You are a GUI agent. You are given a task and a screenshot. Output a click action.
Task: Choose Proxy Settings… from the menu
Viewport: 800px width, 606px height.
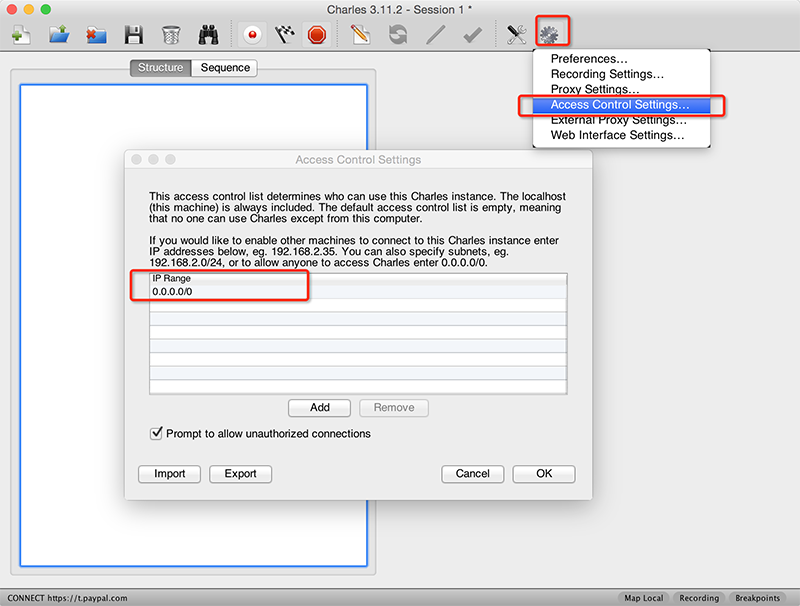click(595, 90)
